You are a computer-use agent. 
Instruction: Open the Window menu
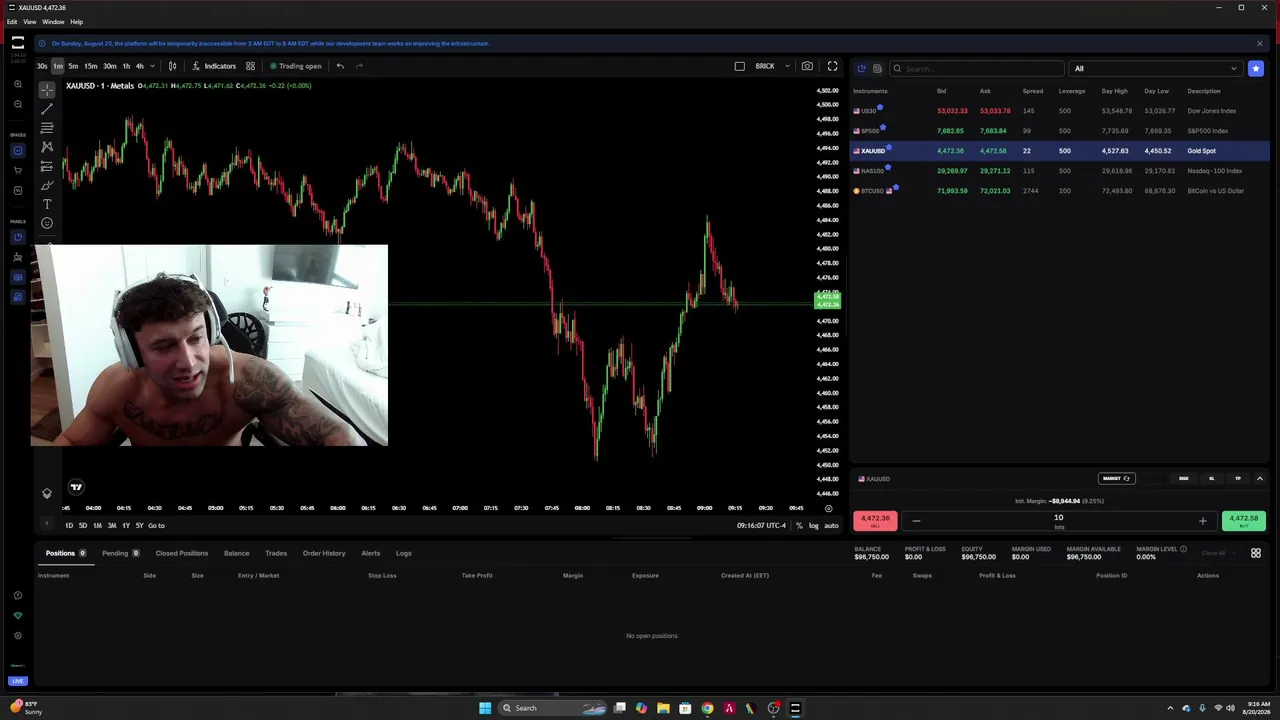pos(53,21)
